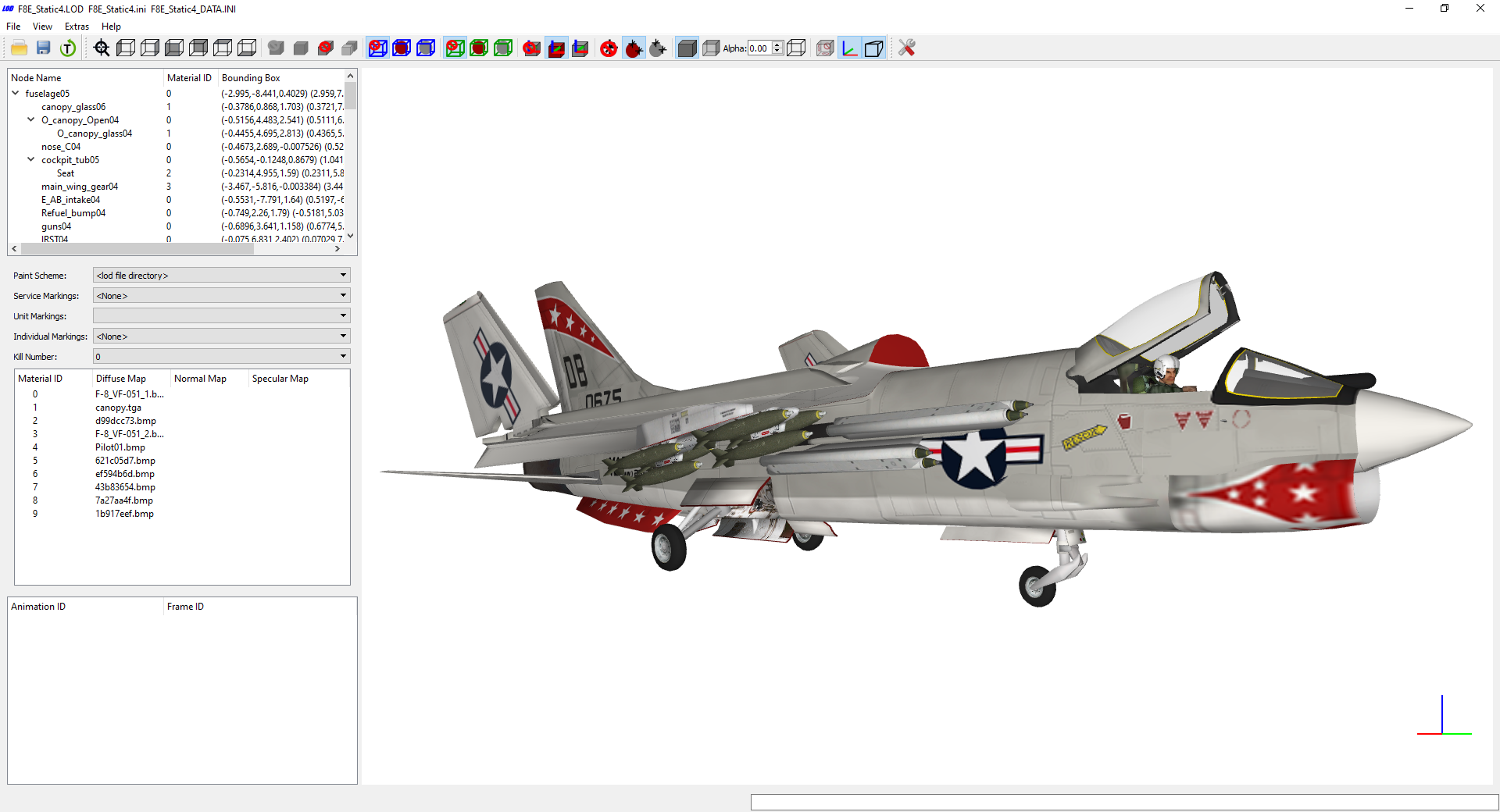Click the Node Name column header
The image size is (1500, 812).
[x=85, y=78]
